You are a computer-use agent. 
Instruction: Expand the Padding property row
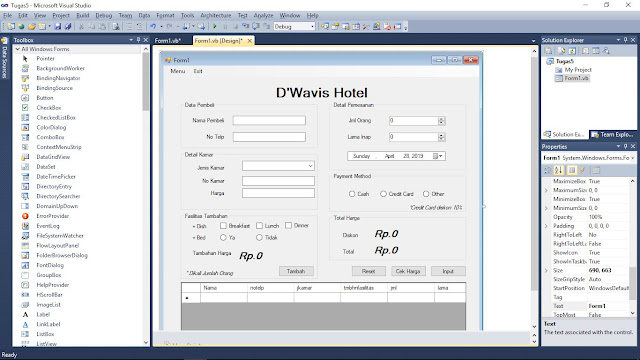click(546, 226)
